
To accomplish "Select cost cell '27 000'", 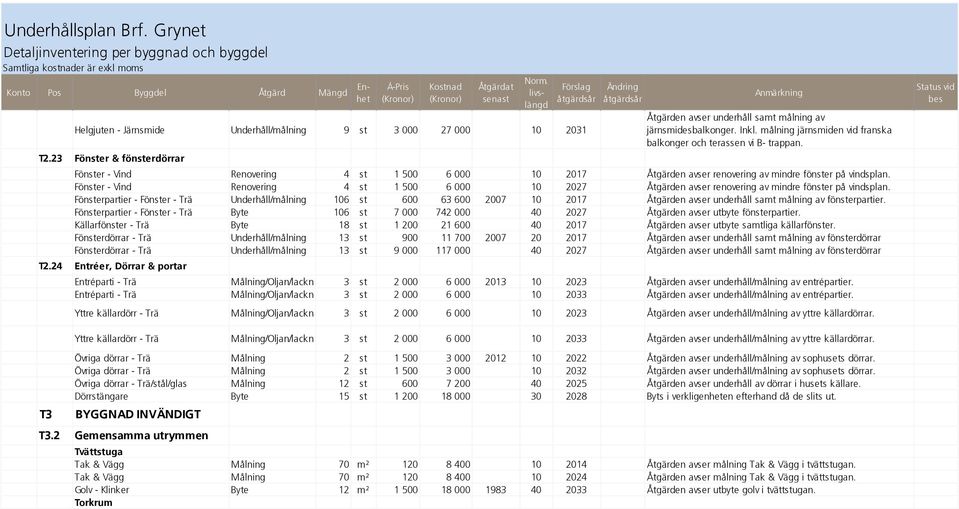I will tap(456, 130).
